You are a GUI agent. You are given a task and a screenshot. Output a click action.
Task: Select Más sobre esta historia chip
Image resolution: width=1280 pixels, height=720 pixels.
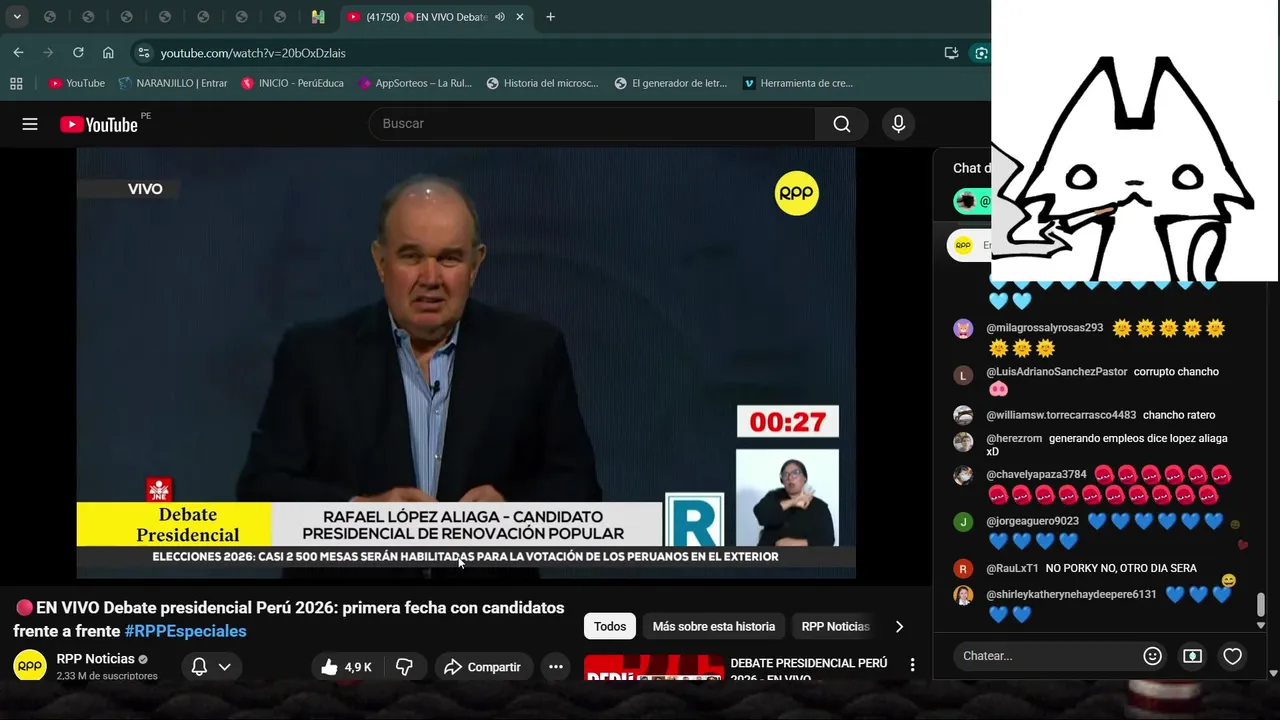(714, 626)
